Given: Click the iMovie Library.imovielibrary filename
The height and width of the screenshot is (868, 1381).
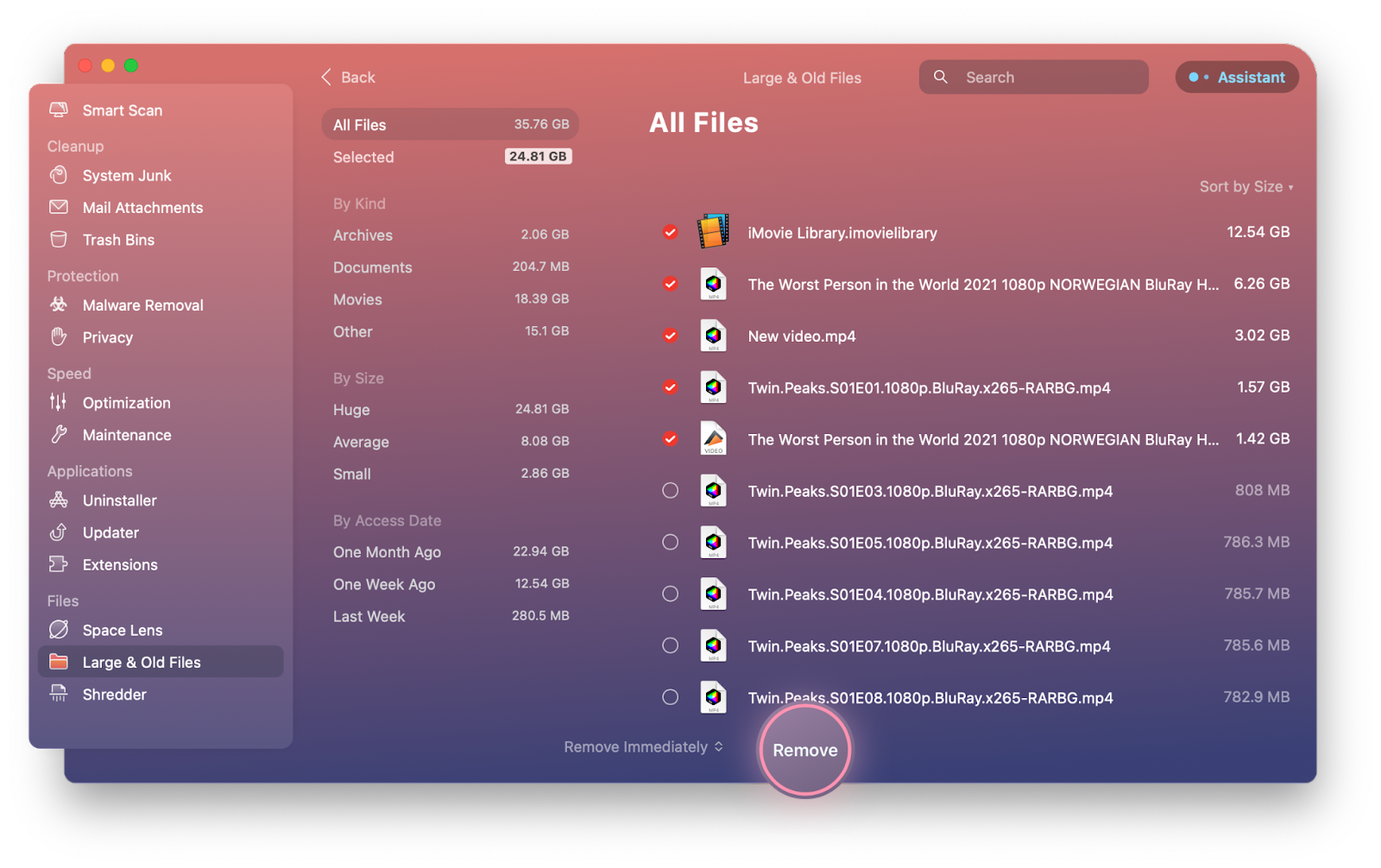Looking at the screenshot, I should tap(842, 232).
